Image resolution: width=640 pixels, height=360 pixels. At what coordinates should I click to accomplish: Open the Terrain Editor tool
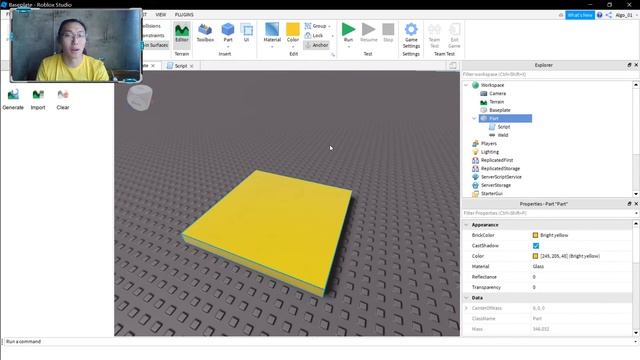182,34
